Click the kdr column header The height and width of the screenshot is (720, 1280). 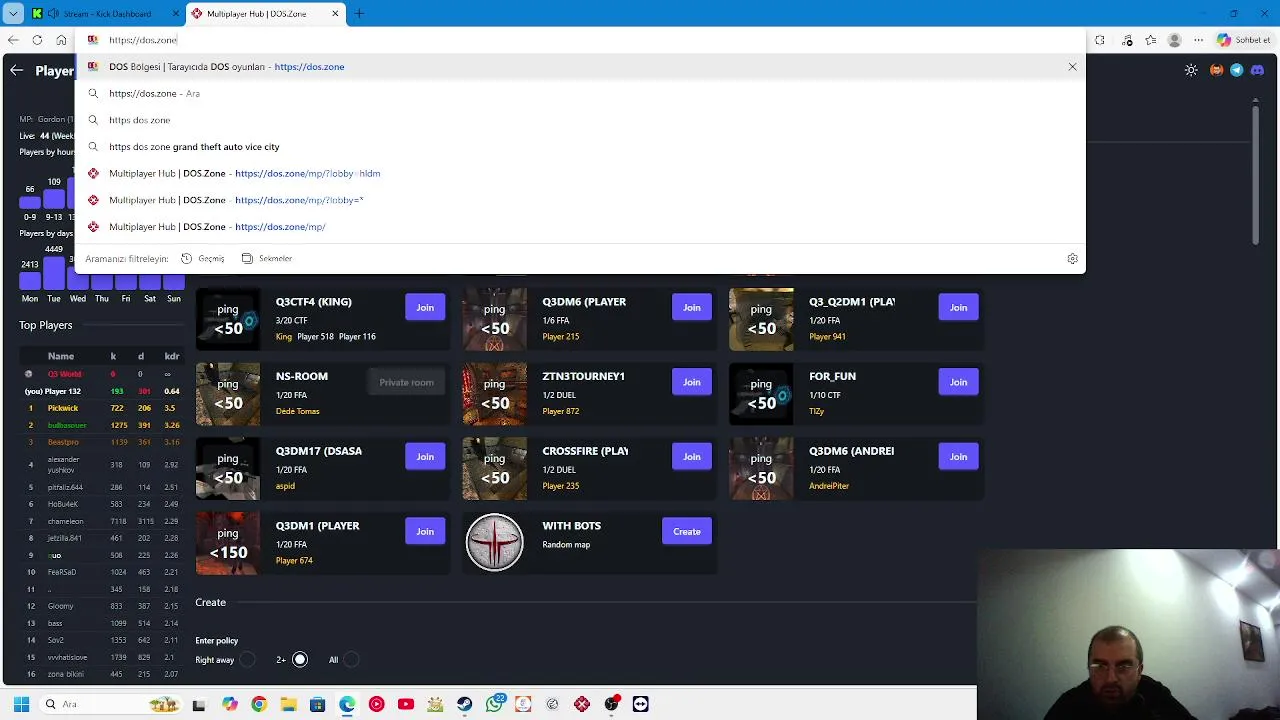172,356
